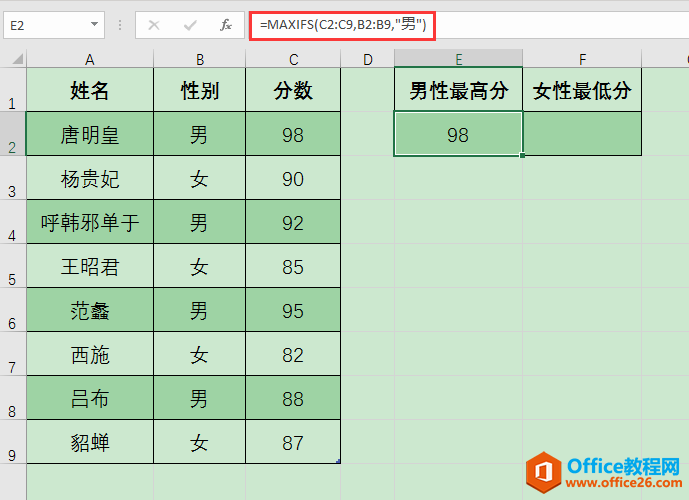This screenshot has width=689, height=500.
Task: Click result cell E2 showing 98
Action: tap(458, 134)
